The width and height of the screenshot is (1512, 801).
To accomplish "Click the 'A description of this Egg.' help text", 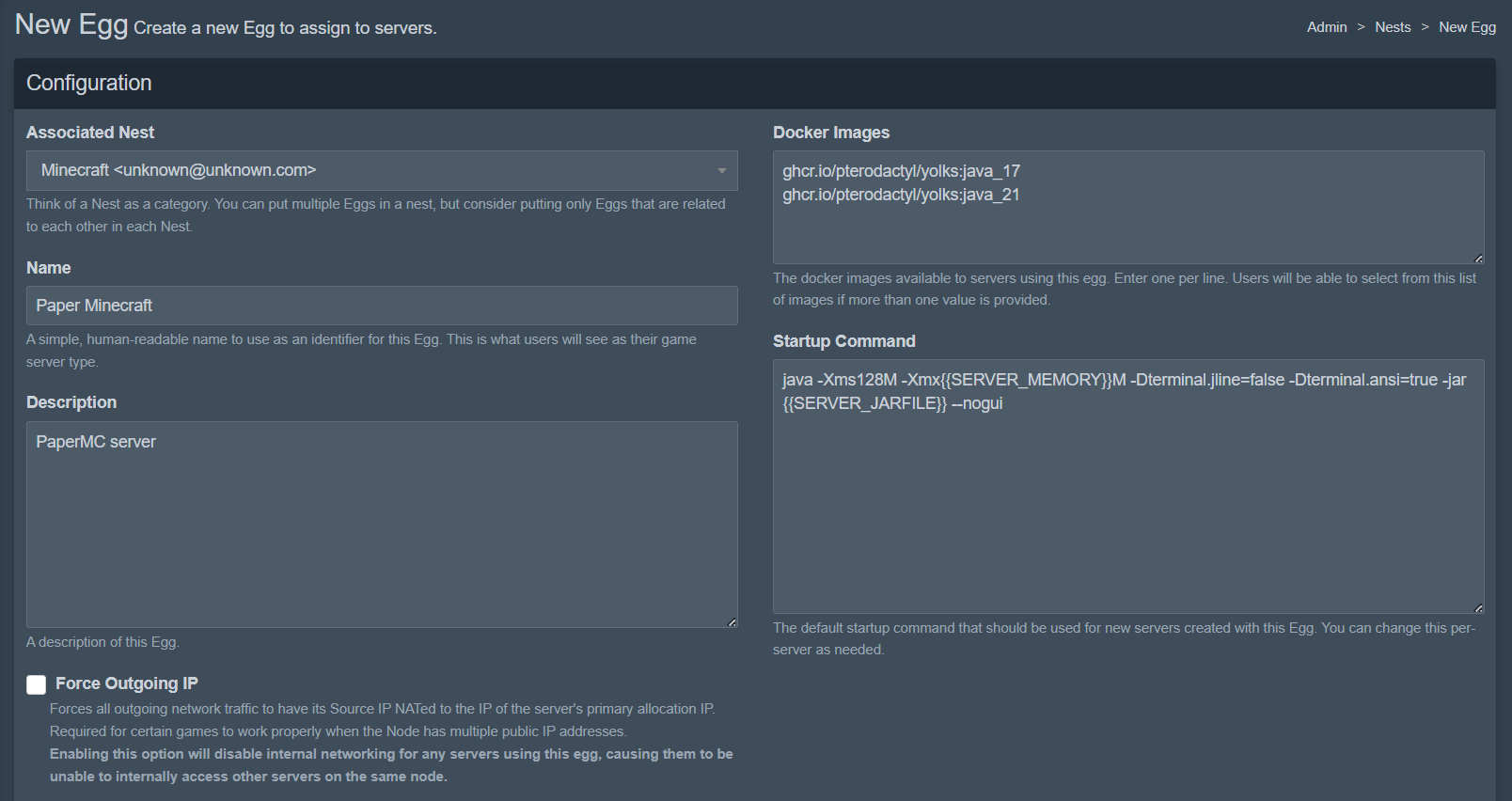I will click(102, 642).
